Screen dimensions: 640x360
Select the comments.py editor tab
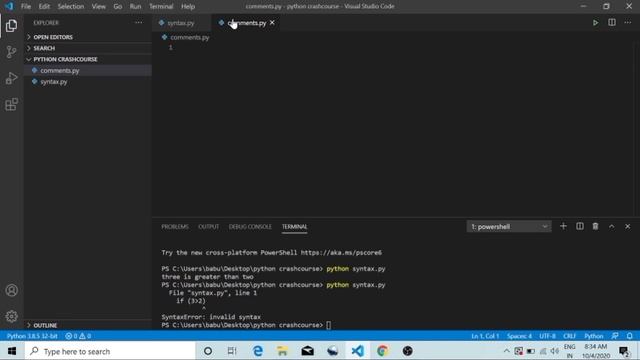tap(247, 23)
